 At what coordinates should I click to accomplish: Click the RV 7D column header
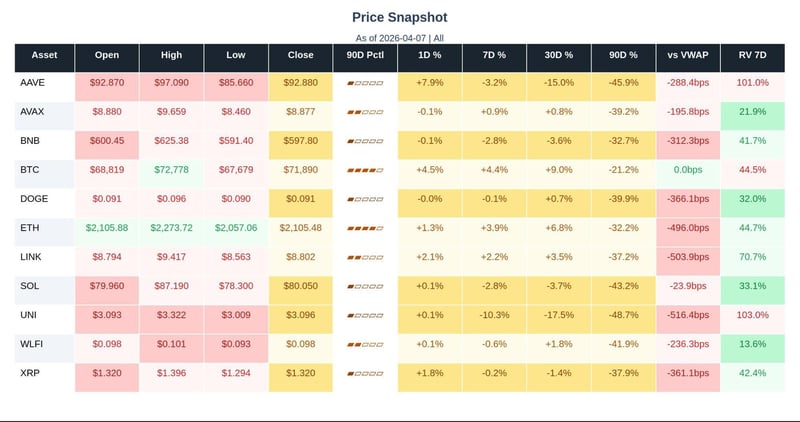click(x=752, y=56)
